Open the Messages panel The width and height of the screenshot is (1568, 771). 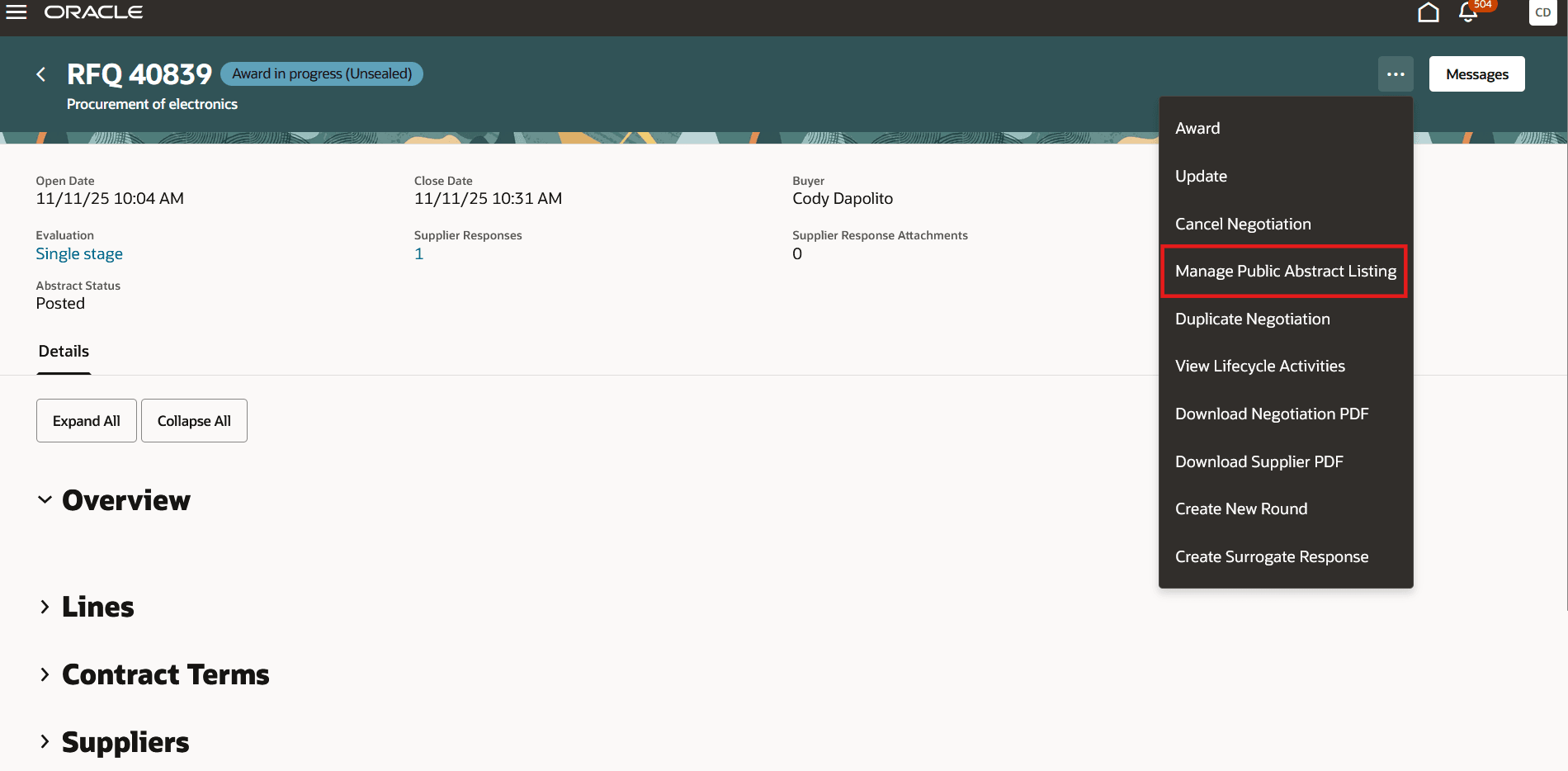1476,73
